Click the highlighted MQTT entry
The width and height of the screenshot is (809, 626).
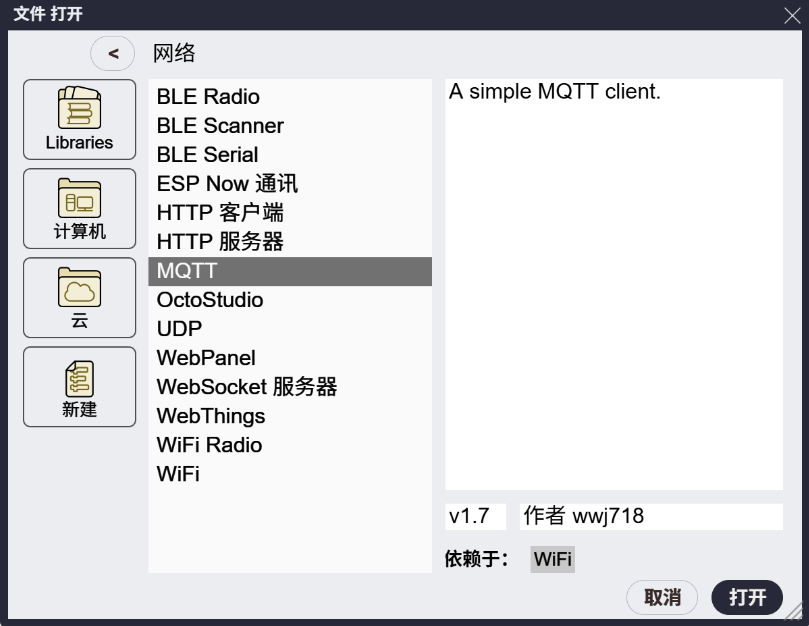290,271
